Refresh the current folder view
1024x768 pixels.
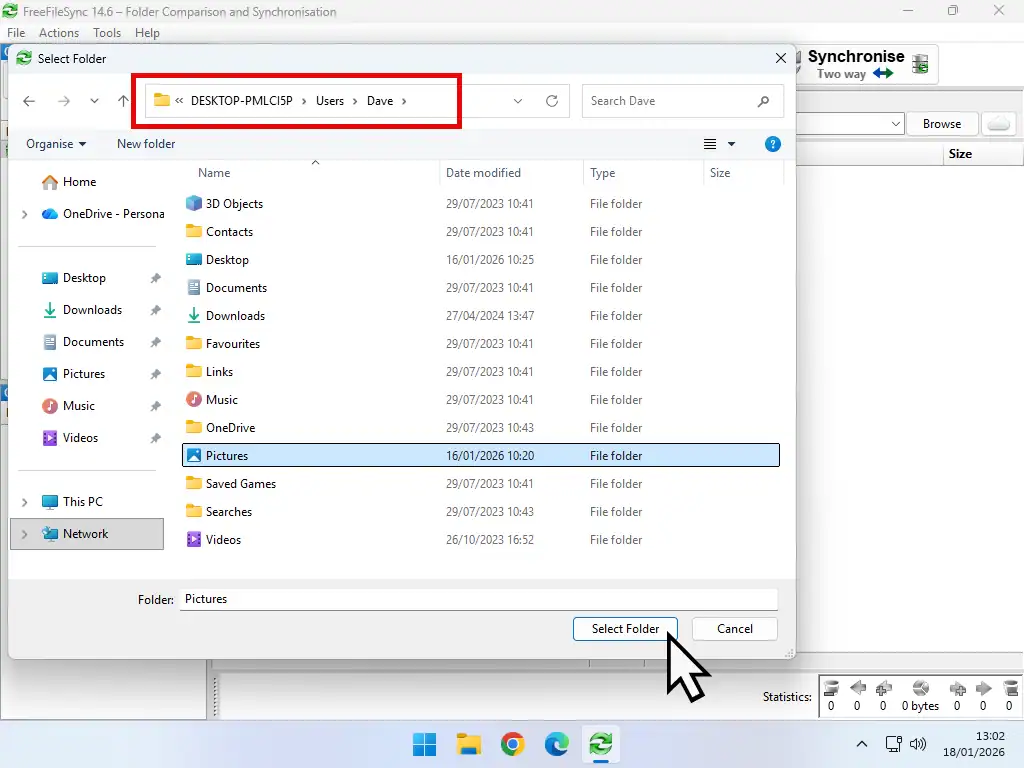coord(552,101)
